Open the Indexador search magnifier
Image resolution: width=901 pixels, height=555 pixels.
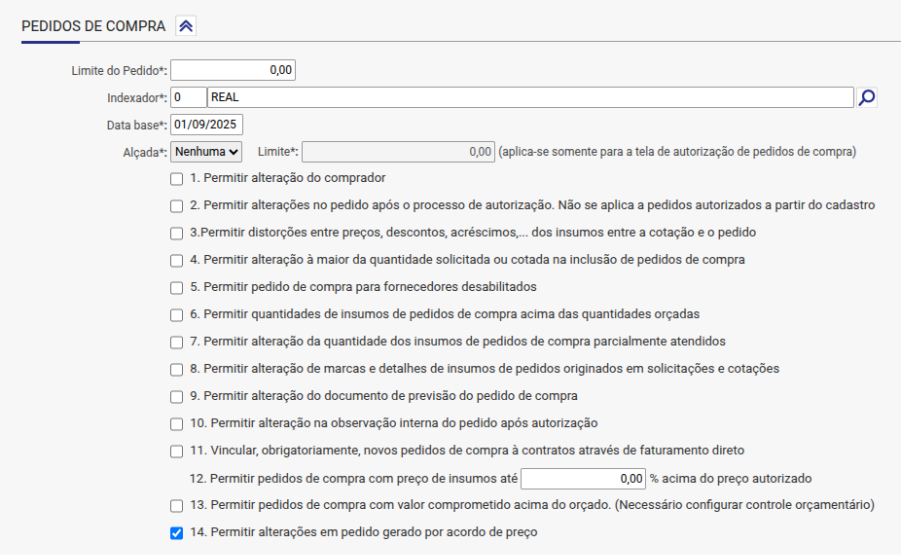point(867,98)
